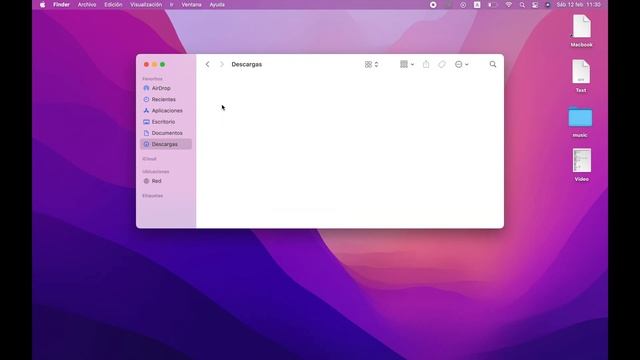Click the Siri icon in the menu bar

(548, 5)
